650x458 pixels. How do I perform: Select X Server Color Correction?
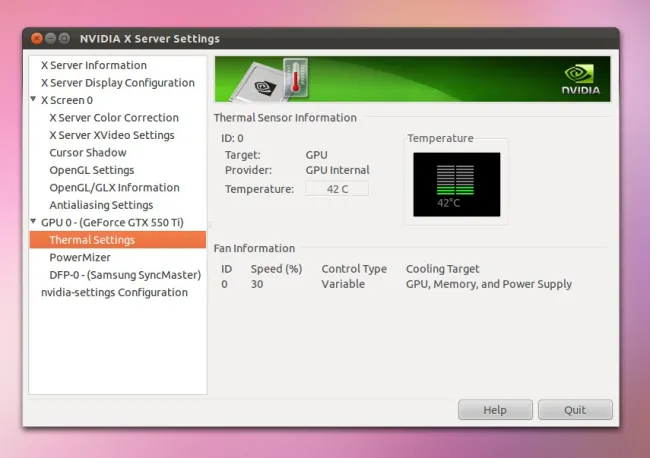coord(114,118)
